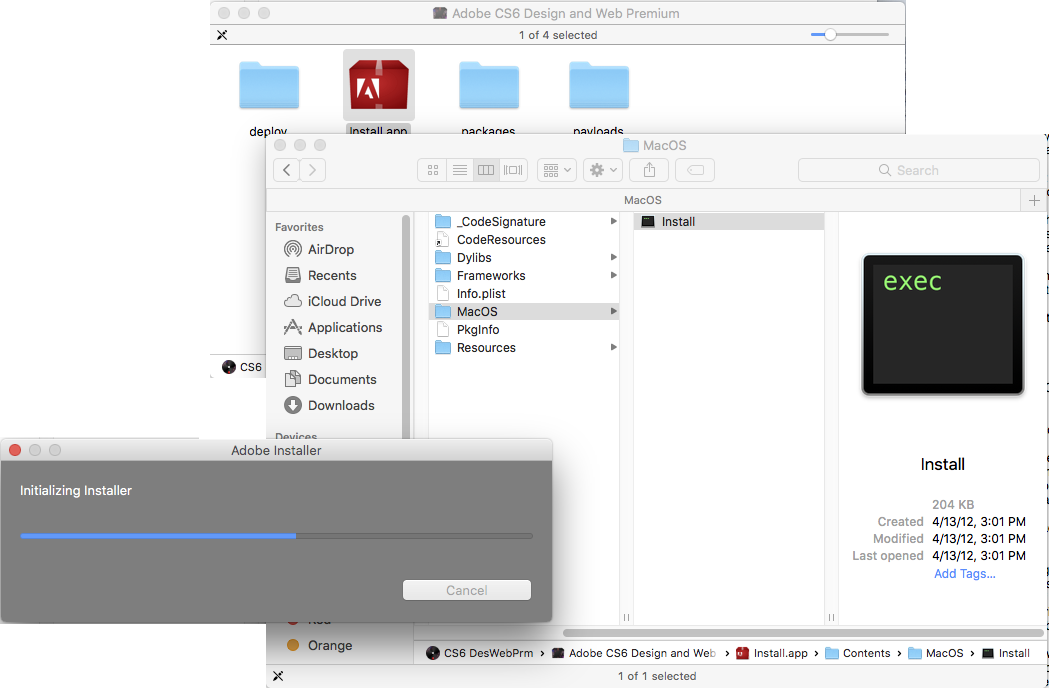Click Install.app in path bar
Screen dimensions: 1049x692
[x=771, y=653]
